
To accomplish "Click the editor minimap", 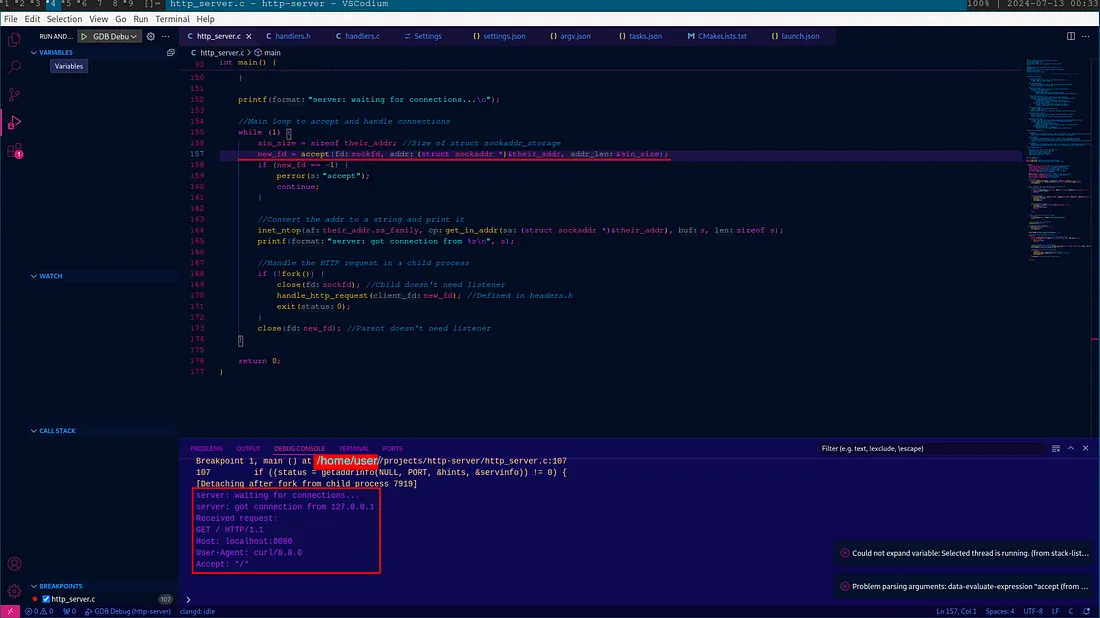I will (1059, 160).
